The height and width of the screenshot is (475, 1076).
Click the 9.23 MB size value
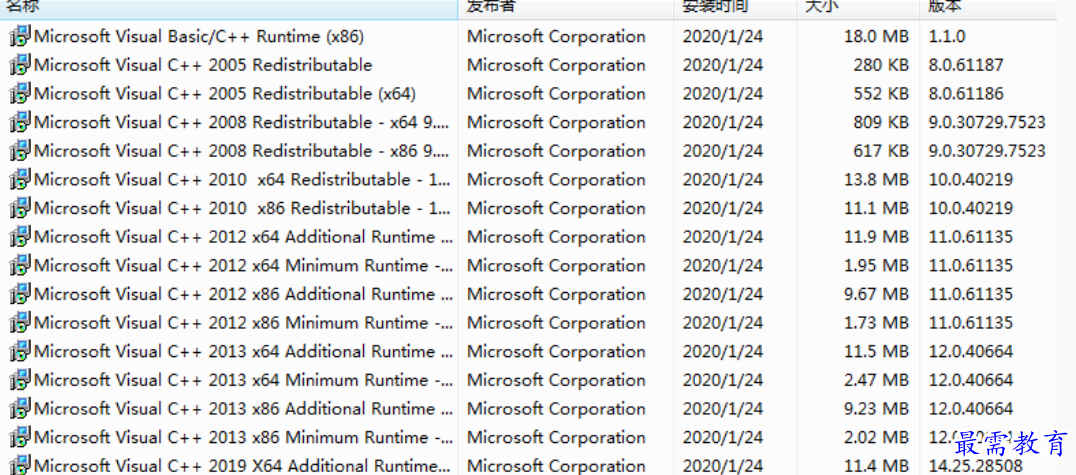point(876,409)
